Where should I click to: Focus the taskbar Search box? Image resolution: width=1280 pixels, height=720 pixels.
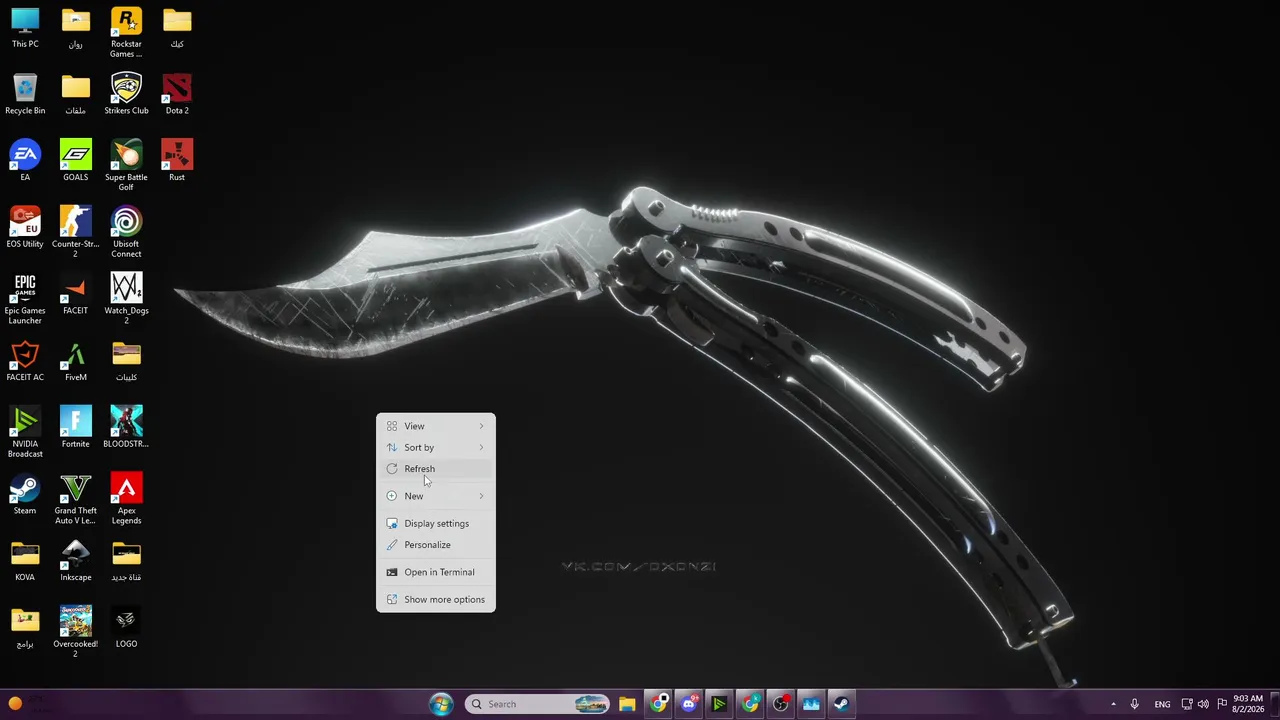(538, 704)
